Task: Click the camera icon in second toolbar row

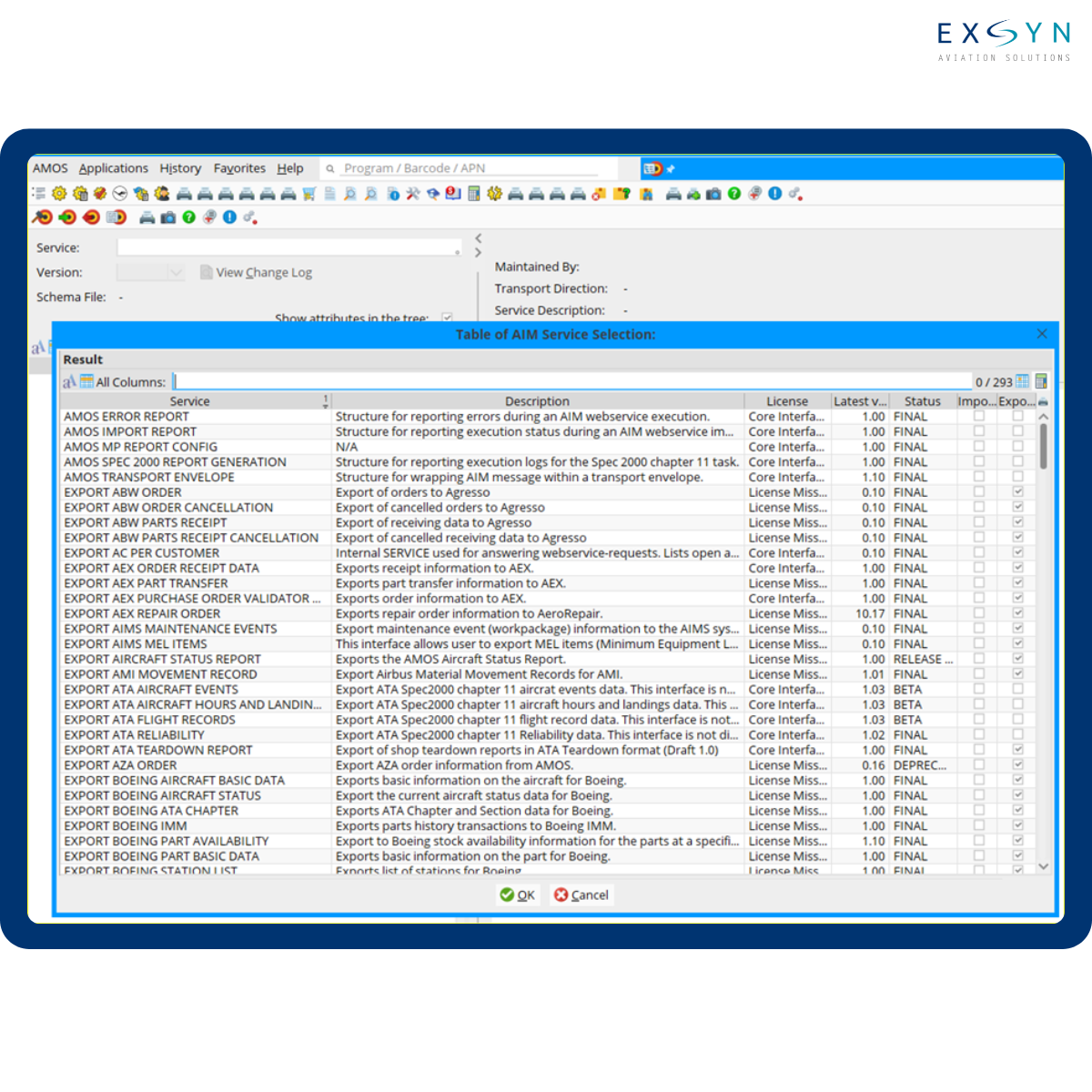Action: pyautogui.click(x=168, y=217)
